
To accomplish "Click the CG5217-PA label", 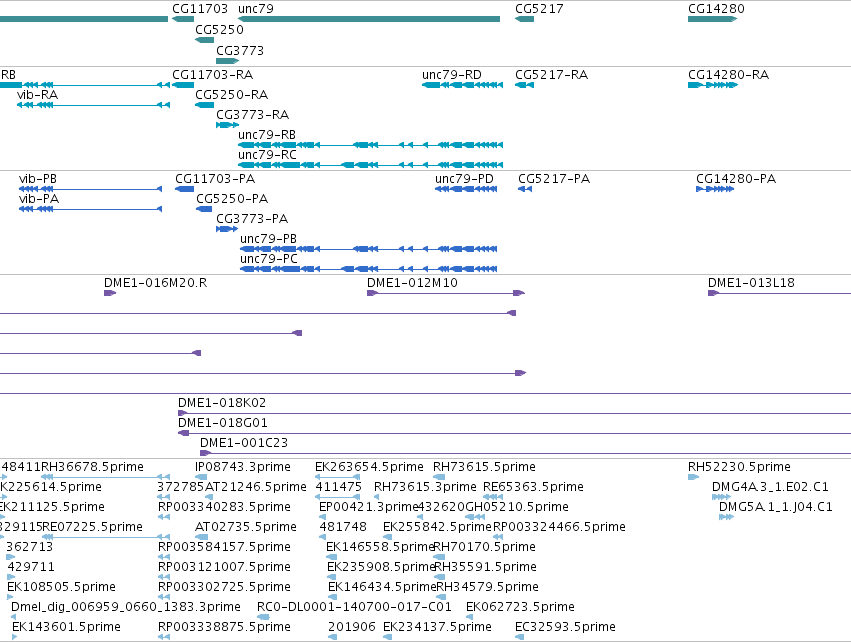I will point(554,179).
